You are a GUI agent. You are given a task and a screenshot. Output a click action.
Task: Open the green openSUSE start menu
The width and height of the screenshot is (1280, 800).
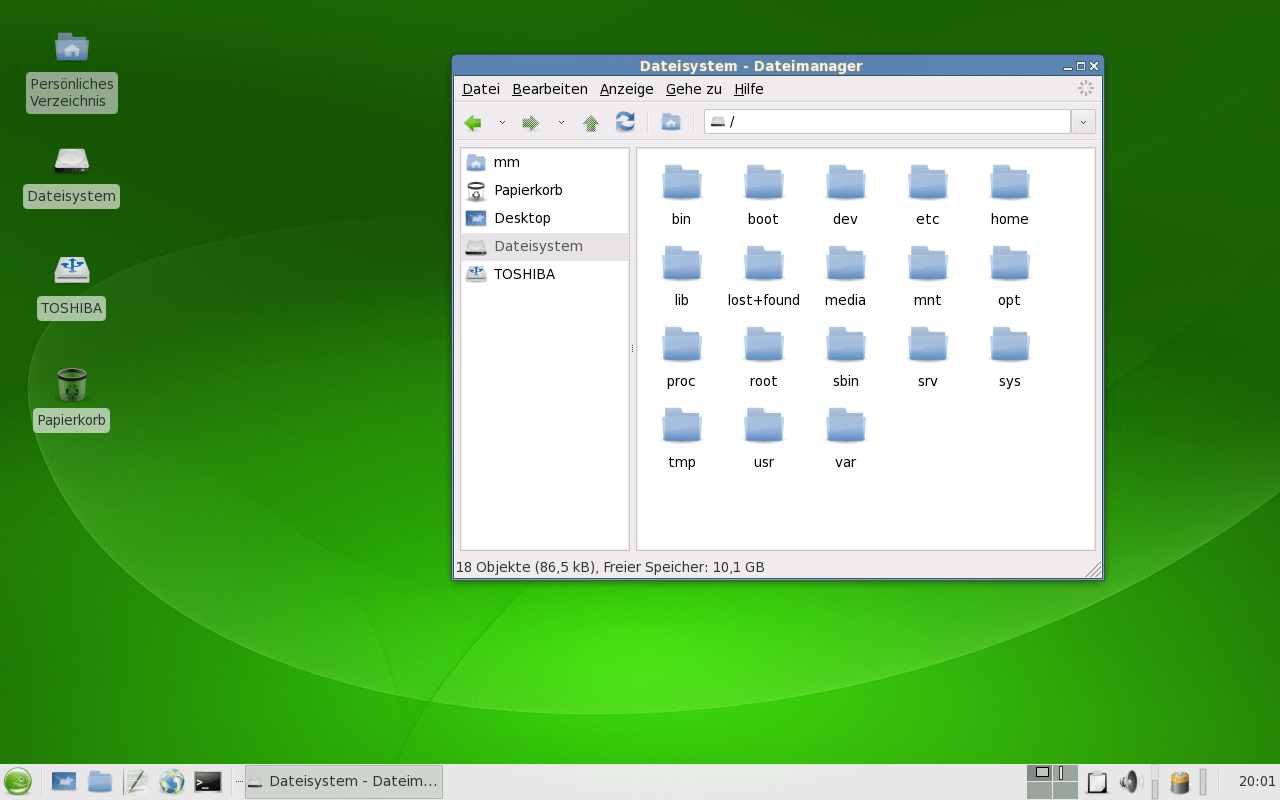coord(18,782)
